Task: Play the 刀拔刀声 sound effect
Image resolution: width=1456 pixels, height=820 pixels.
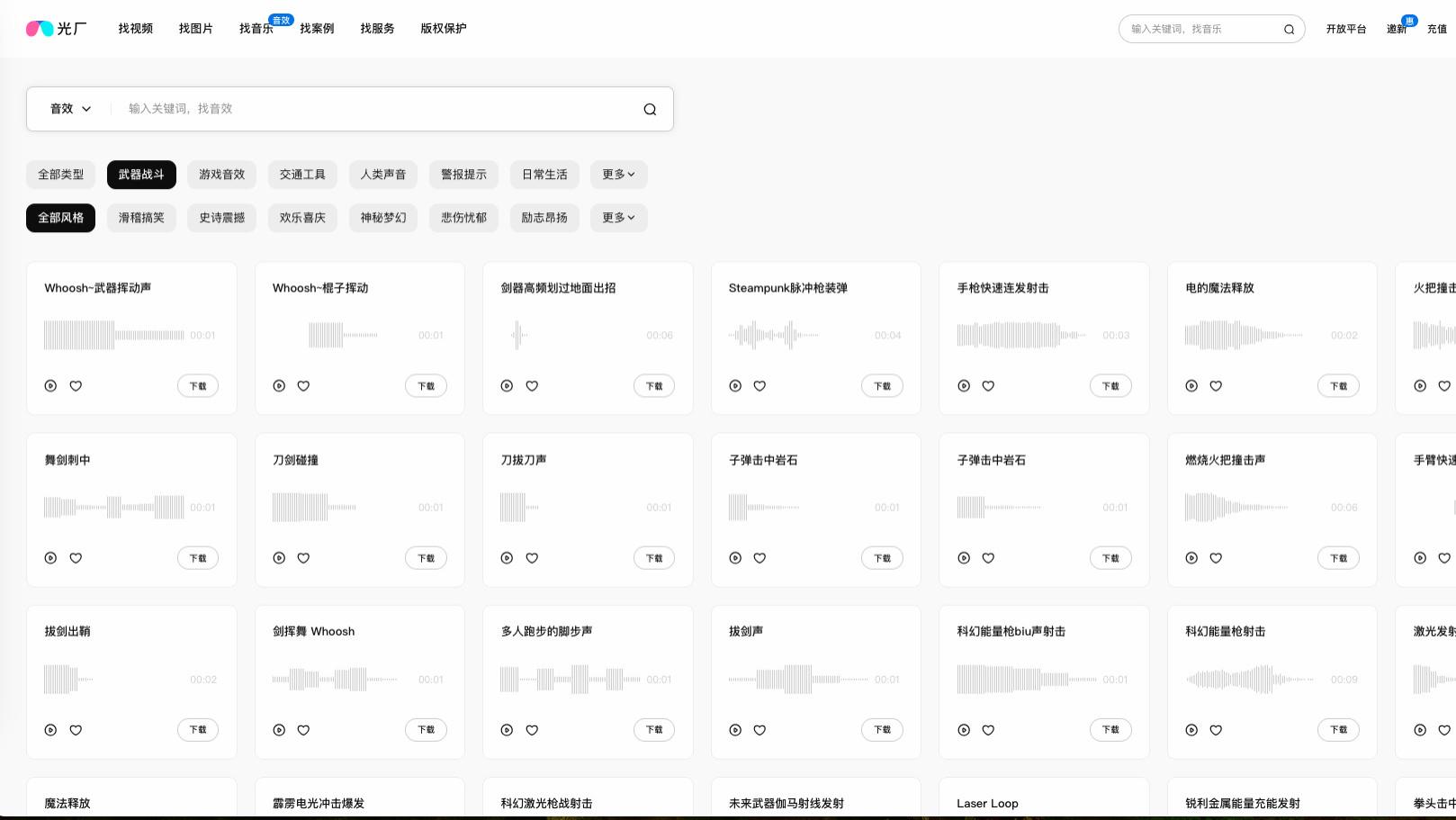Action: tap(507, 558)
